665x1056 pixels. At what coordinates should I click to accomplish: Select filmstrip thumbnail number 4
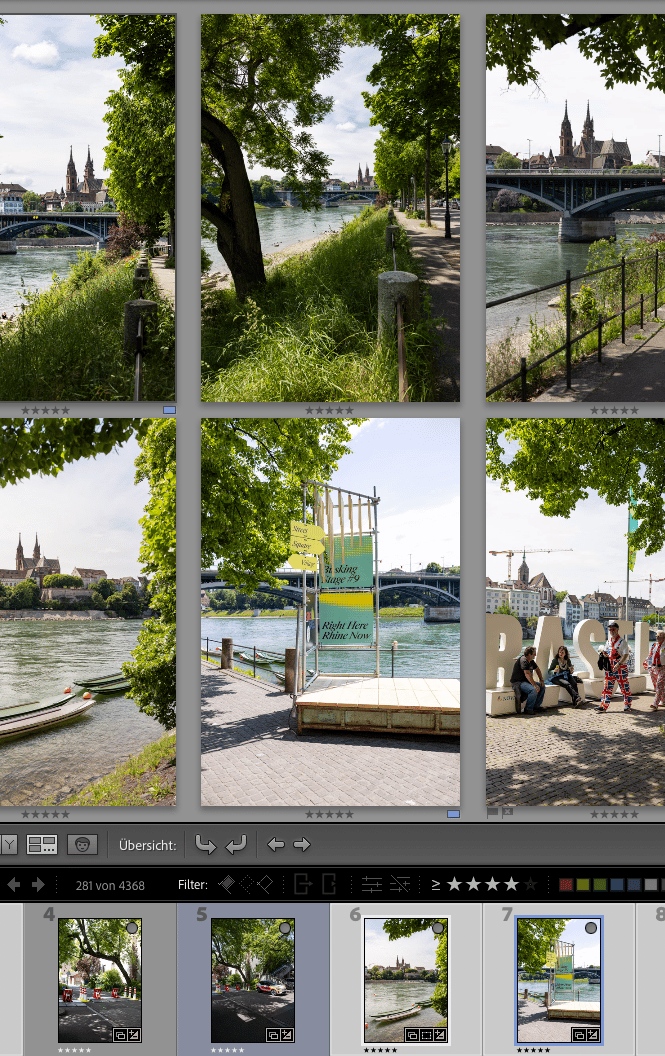pyautogui.click(x=100, y=980)
